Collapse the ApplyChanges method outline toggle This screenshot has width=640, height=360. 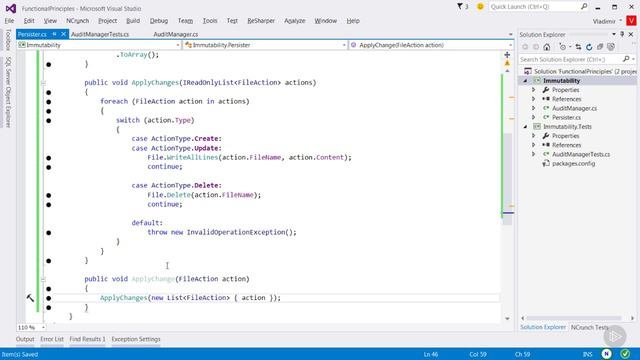click(x=43, y=83)
